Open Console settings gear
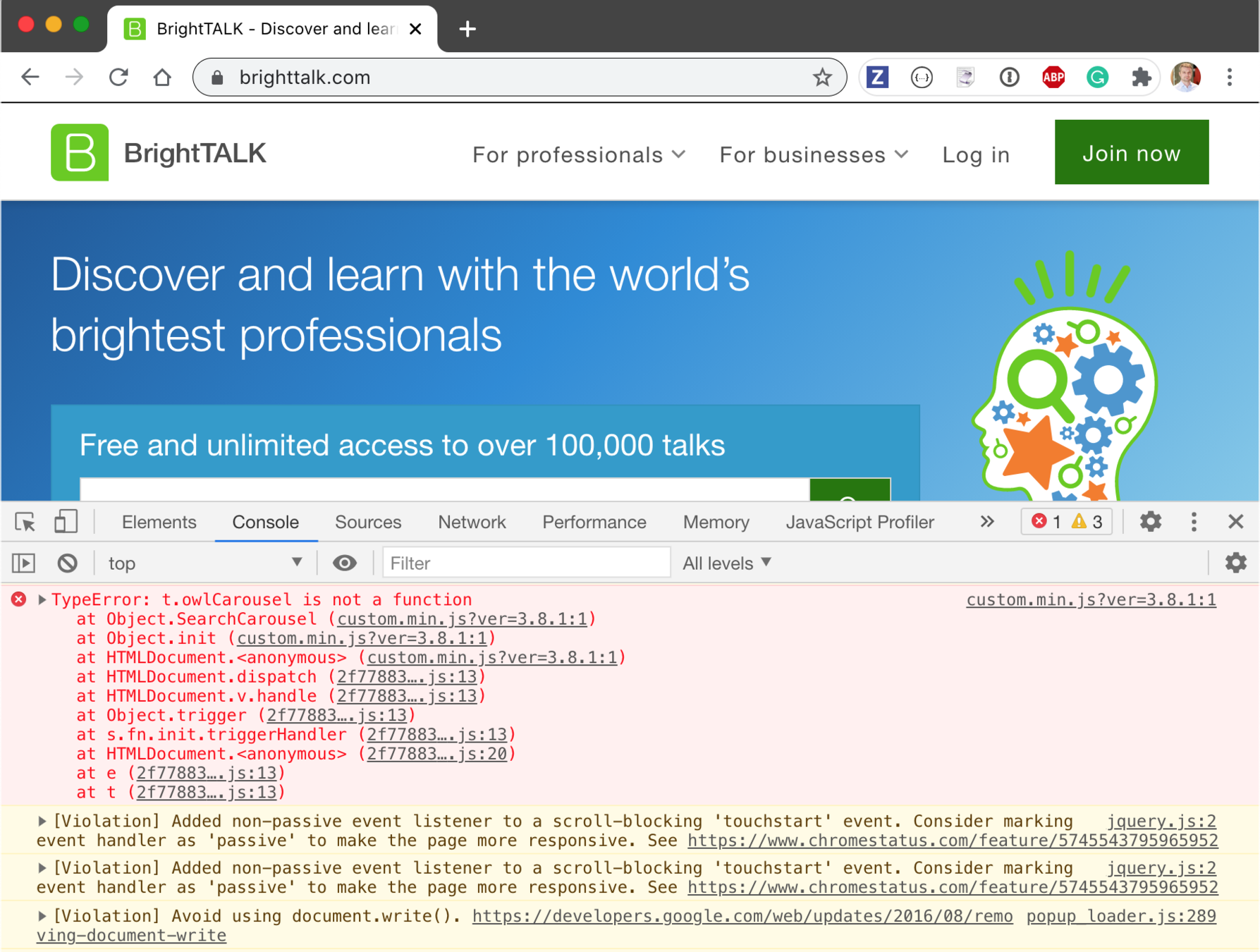1260x952 pixels. pyautogui.click(x=1235, y=563)
